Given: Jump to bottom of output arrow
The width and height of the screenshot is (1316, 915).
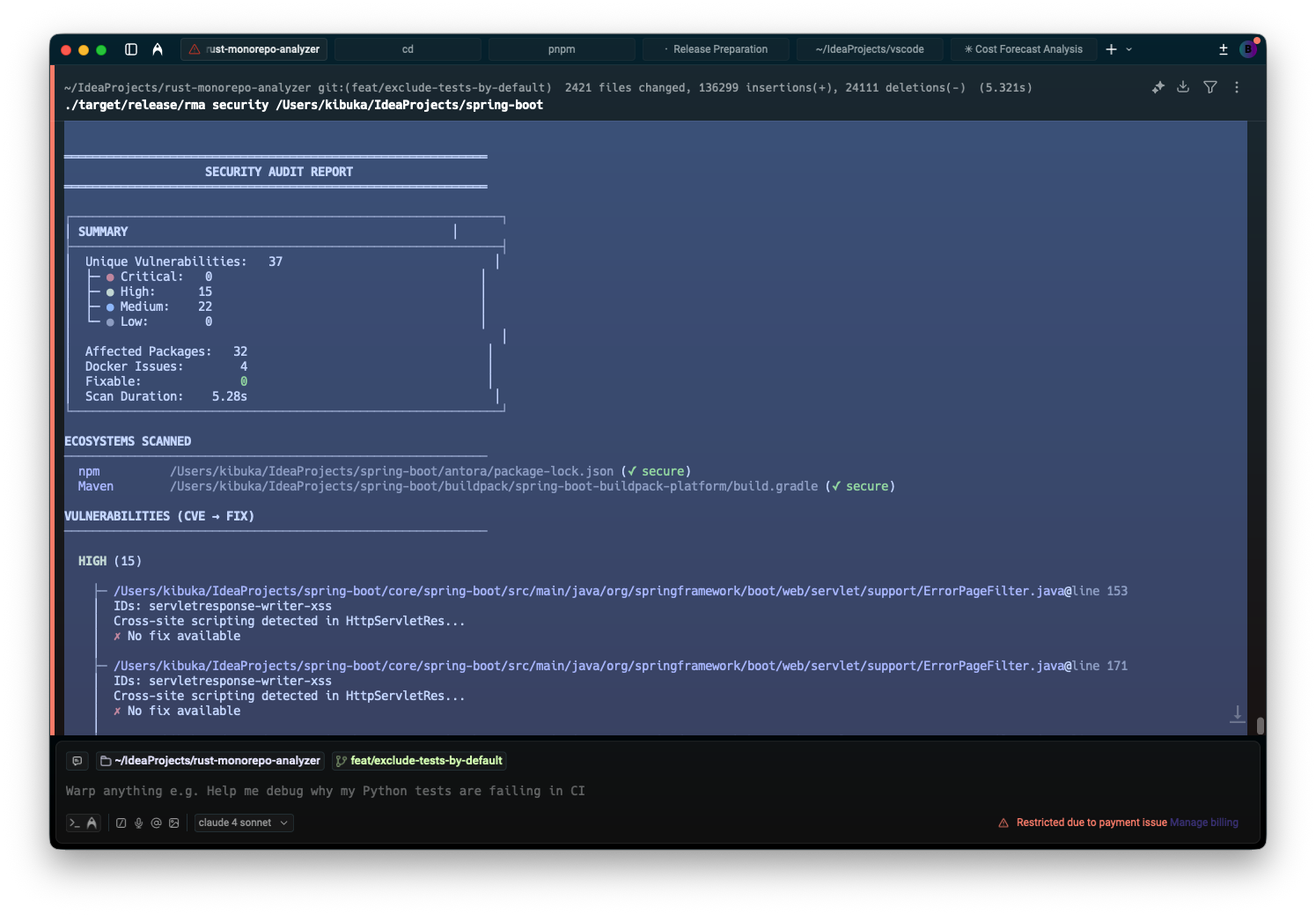Looking at the screenshot, I should click(x=1237, y=714).
